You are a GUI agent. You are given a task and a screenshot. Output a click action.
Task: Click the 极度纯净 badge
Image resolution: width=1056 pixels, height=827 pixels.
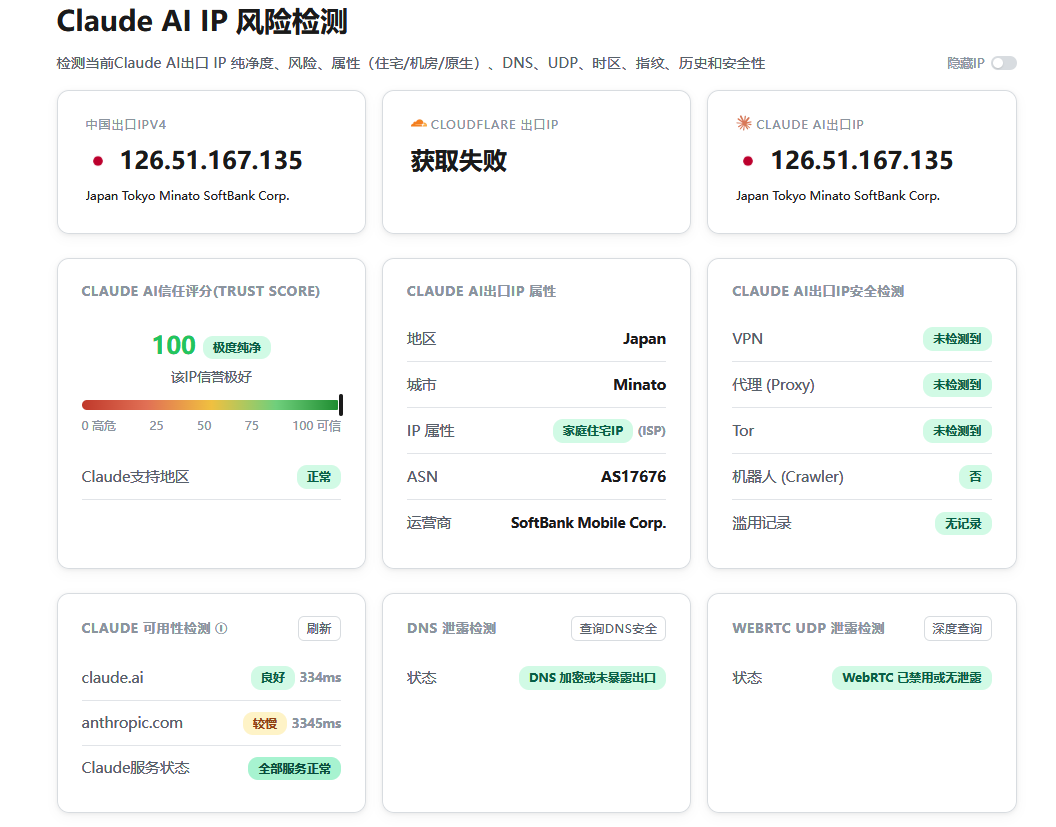pyautogui.click(x=236, y=348)
